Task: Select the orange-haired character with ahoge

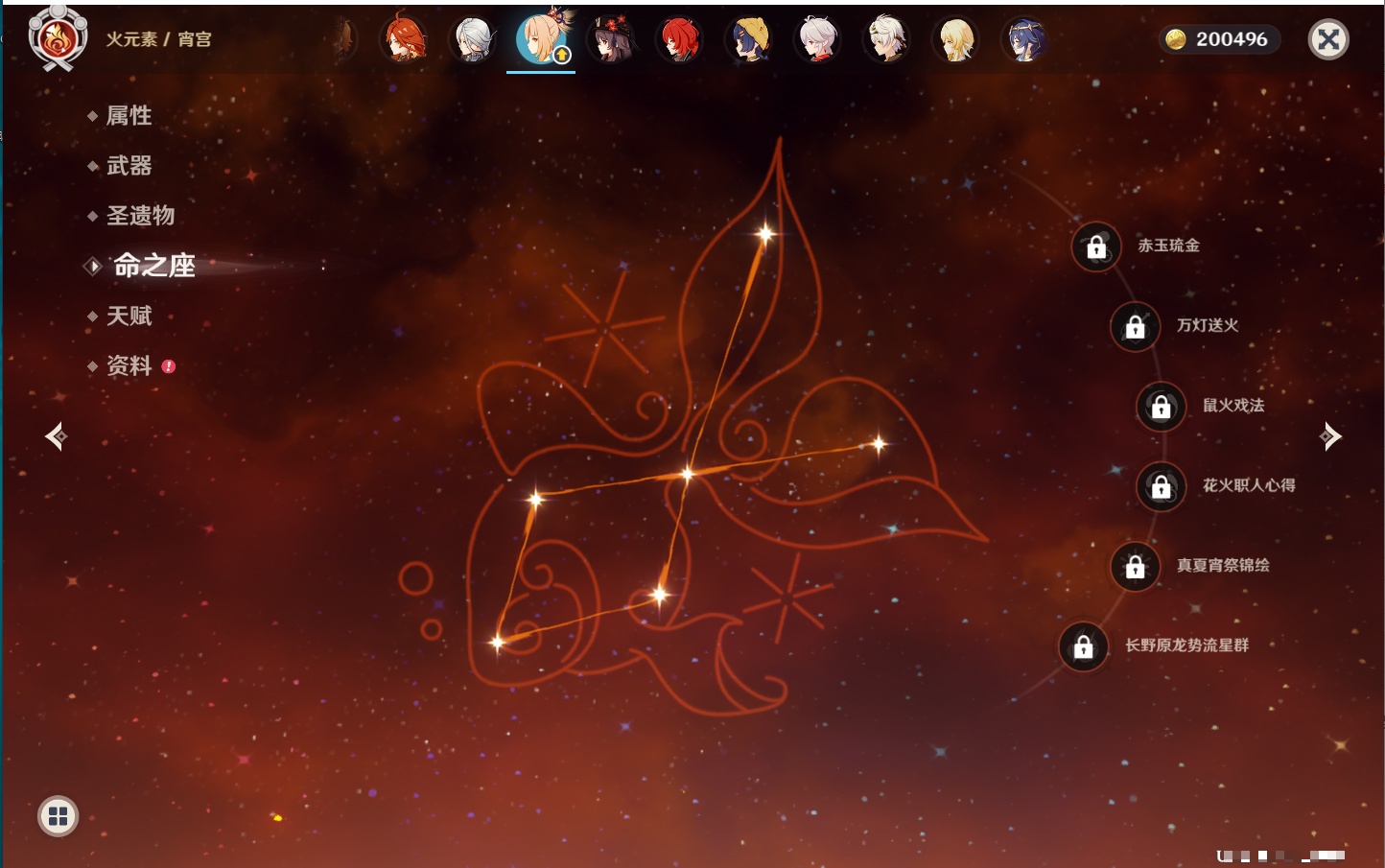Action: pos(405,40)
